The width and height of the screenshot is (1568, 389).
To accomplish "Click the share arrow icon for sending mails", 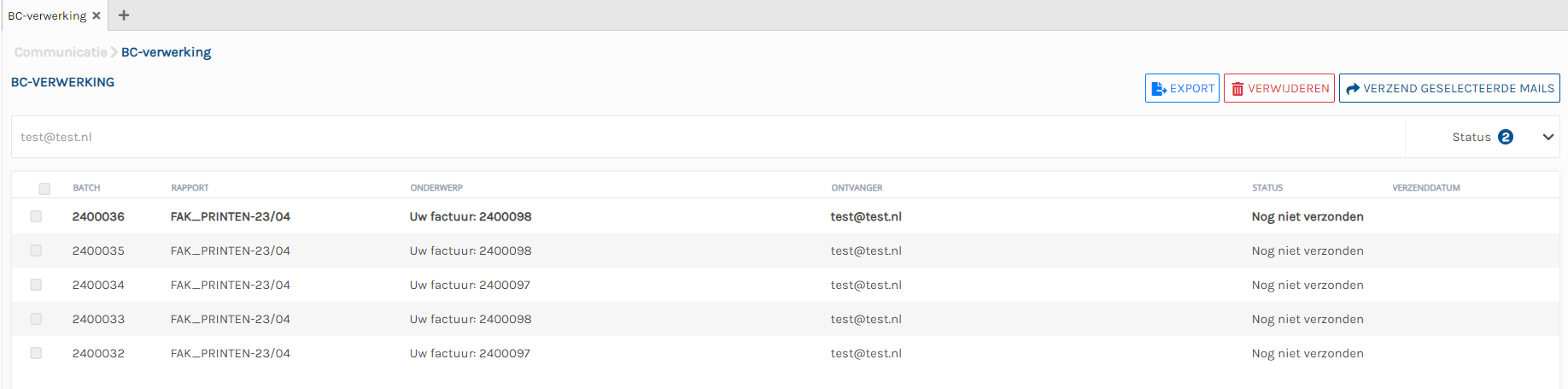I will tap(1353, 89).
